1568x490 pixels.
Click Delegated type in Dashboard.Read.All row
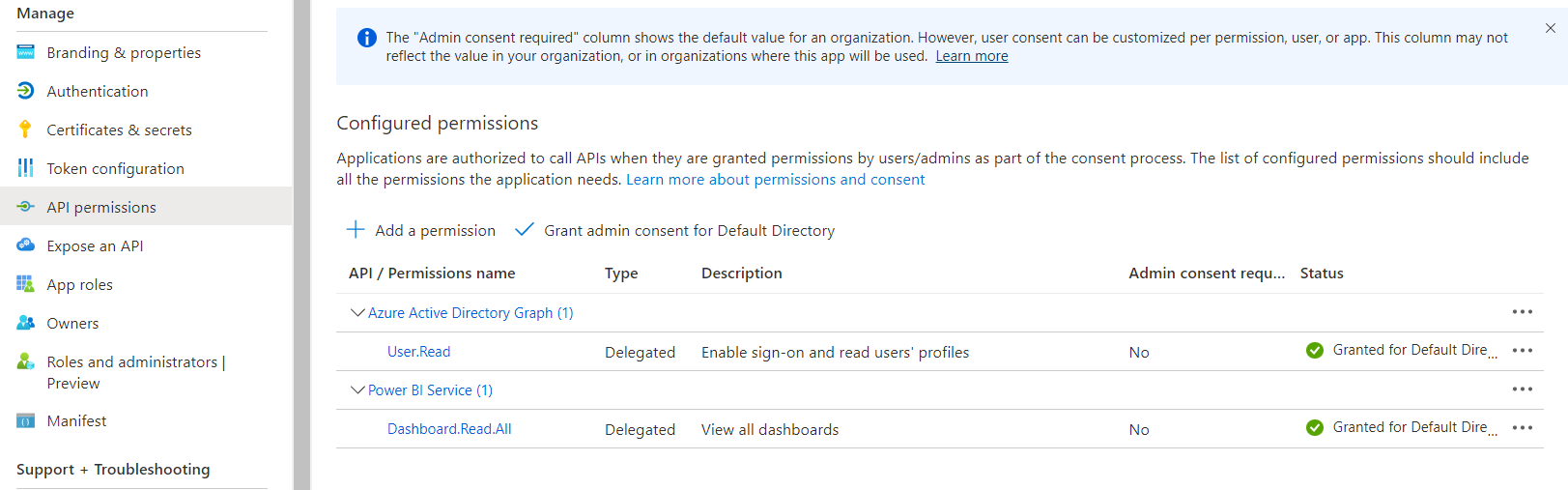click(640, 429)
